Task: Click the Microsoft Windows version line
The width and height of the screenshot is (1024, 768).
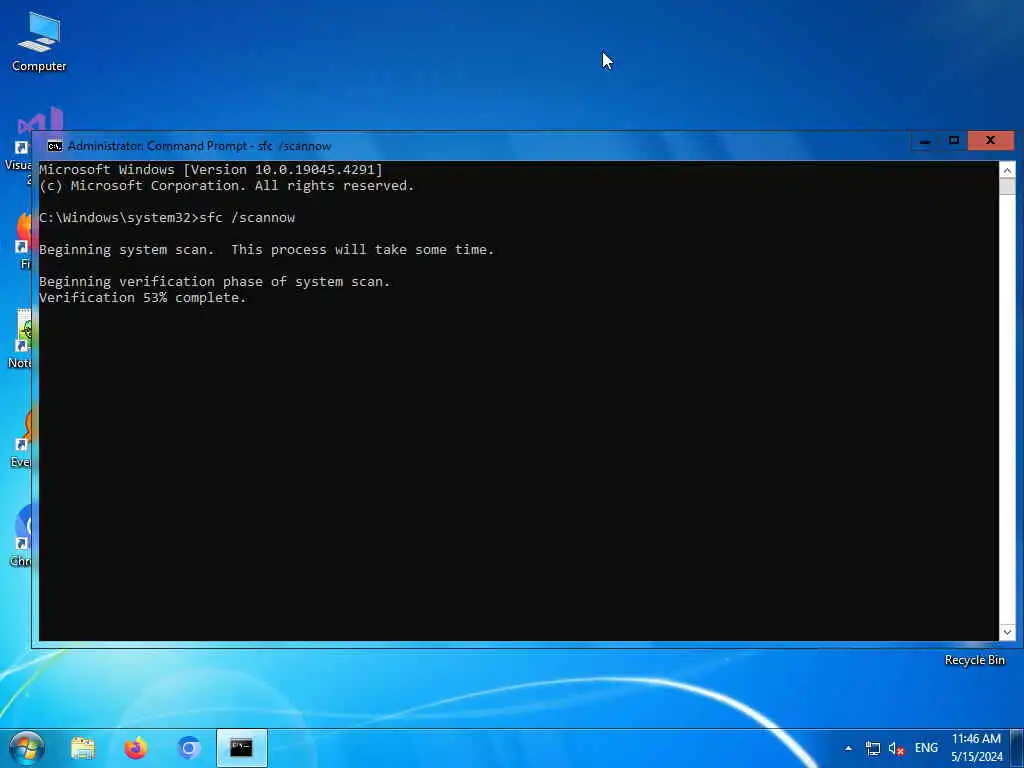Action: (210, 170)
